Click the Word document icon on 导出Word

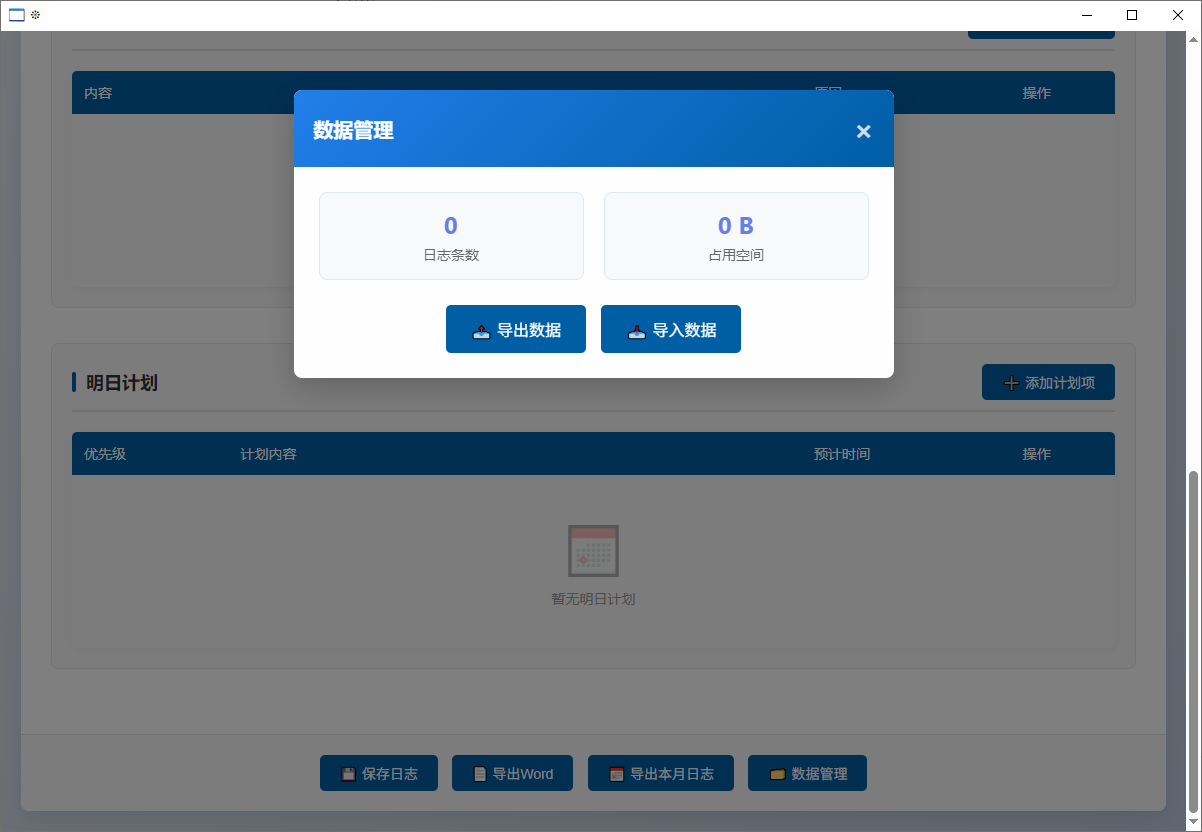point(480,772)
